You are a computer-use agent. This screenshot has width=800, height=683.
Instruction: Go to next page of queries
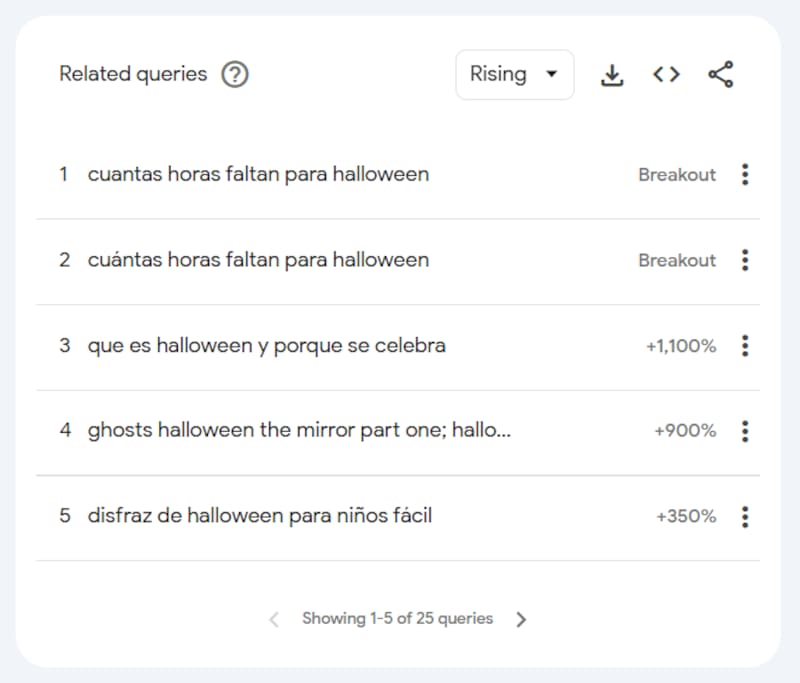[521, 619]
